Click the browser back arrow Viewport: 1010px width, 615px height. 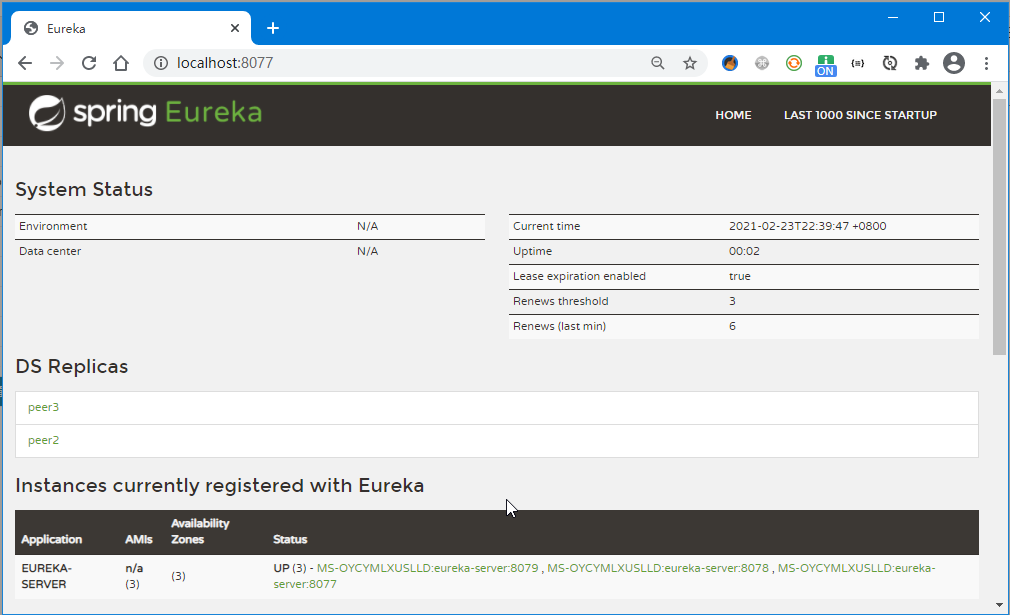click(25, 63)
